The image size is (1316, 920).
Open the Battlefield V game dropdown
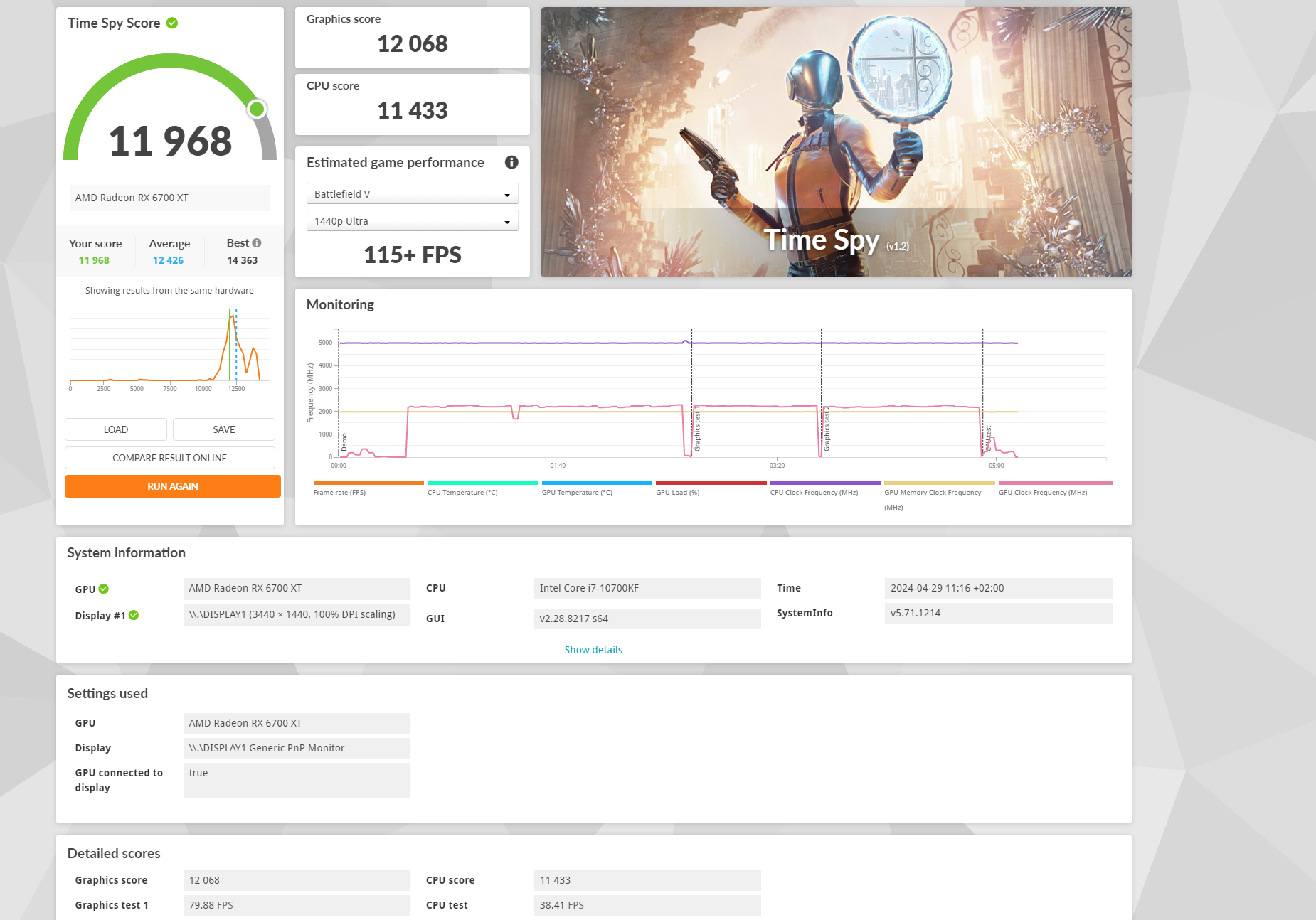click(x=413, y=194)
